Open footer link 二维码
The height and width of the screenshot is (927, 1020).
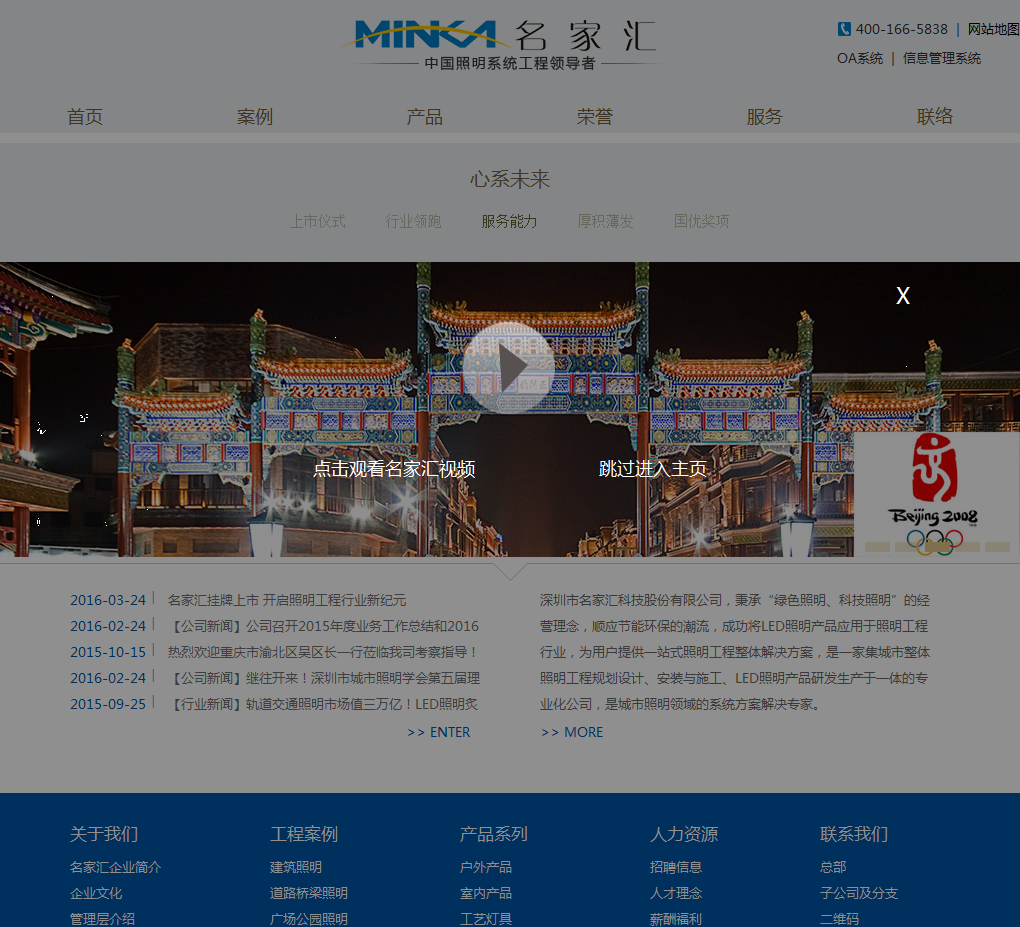click(839, 919)
